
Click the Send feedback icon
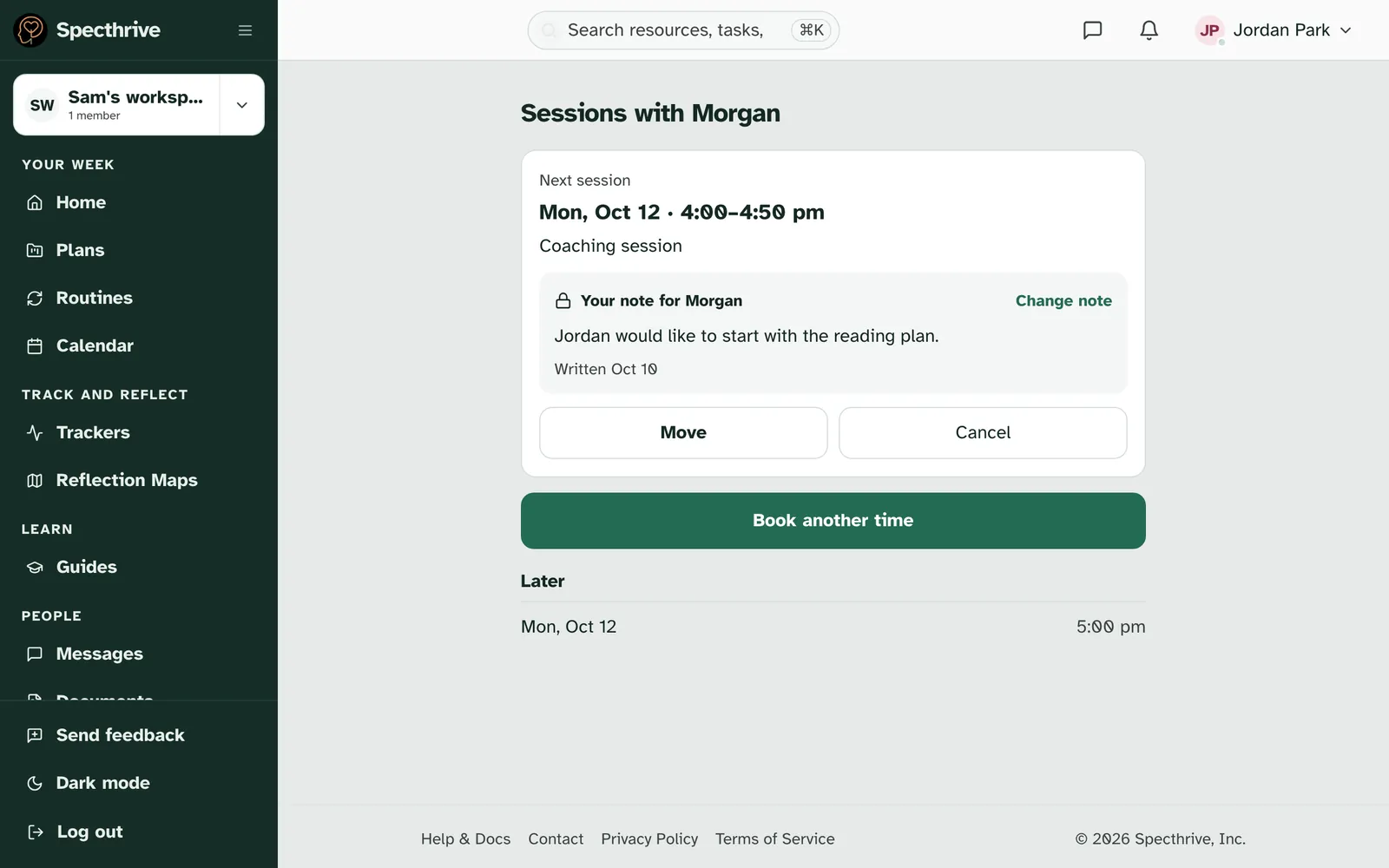tap(35, 735)
